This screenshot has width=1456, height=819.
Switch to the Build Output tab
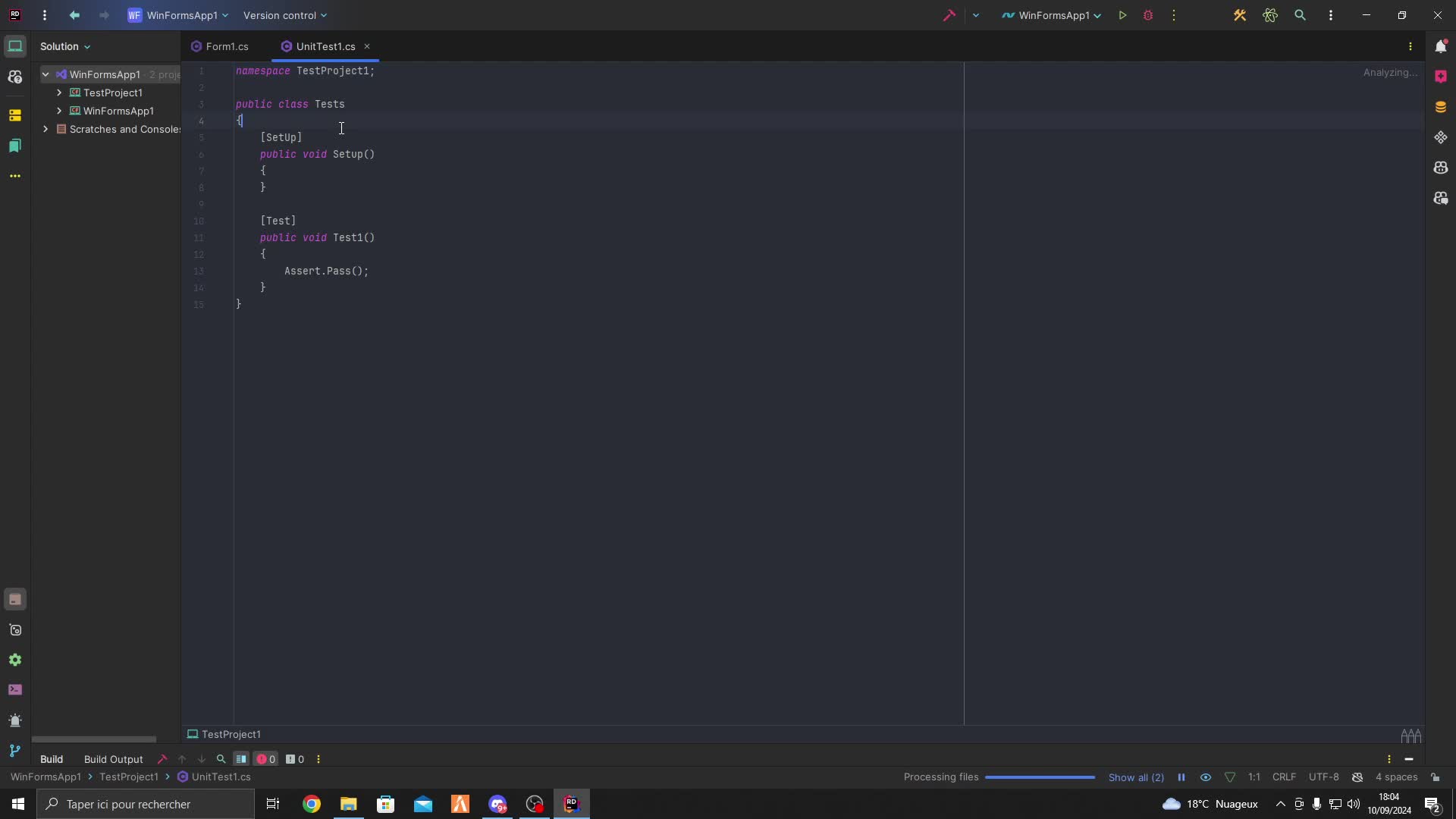pos(113,759)
